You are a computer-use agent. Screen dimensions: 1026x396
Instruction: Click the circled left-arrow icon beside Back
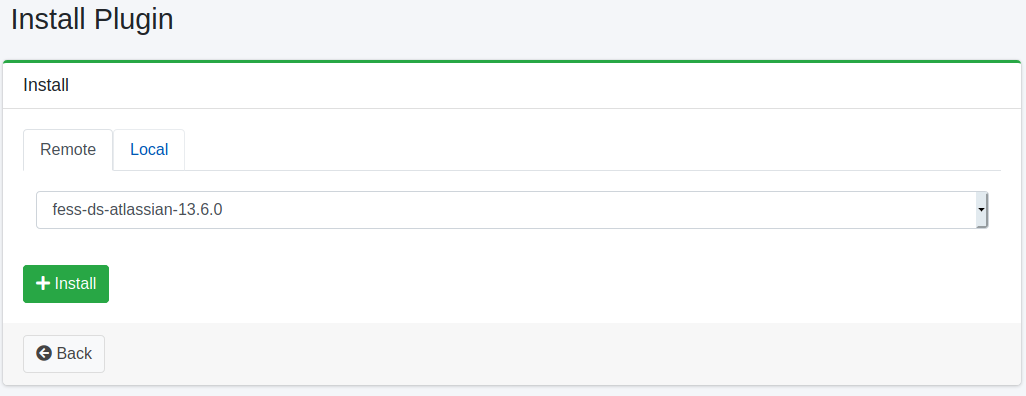[x=44, y=354]
